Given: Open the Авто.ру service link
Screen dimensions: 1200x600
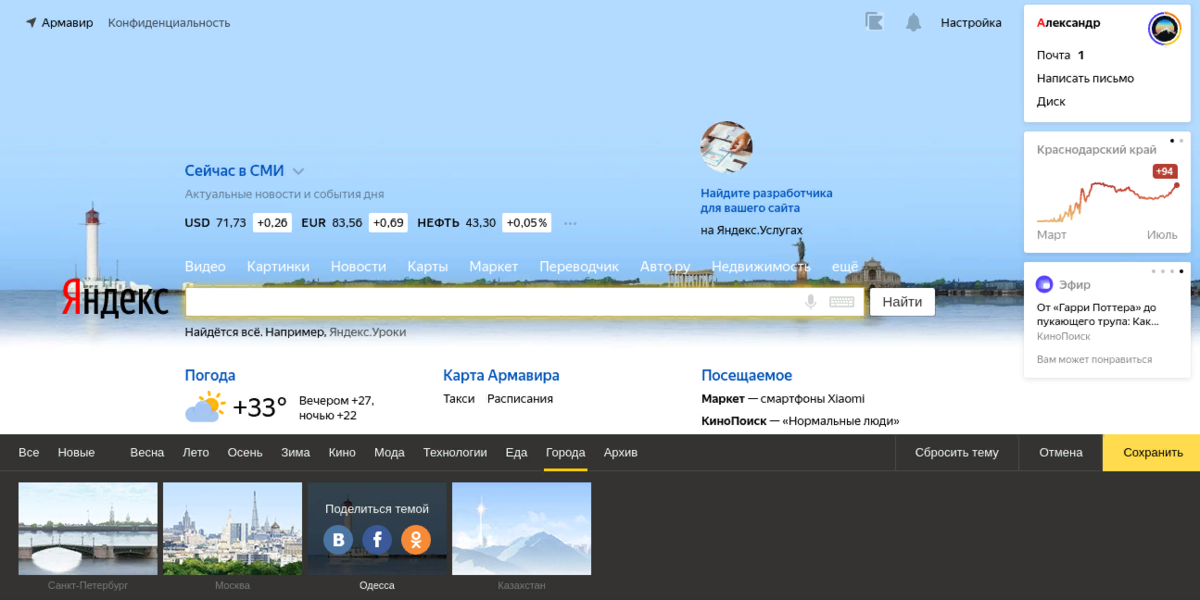Looking at the screenshot, I should [666, 267].
